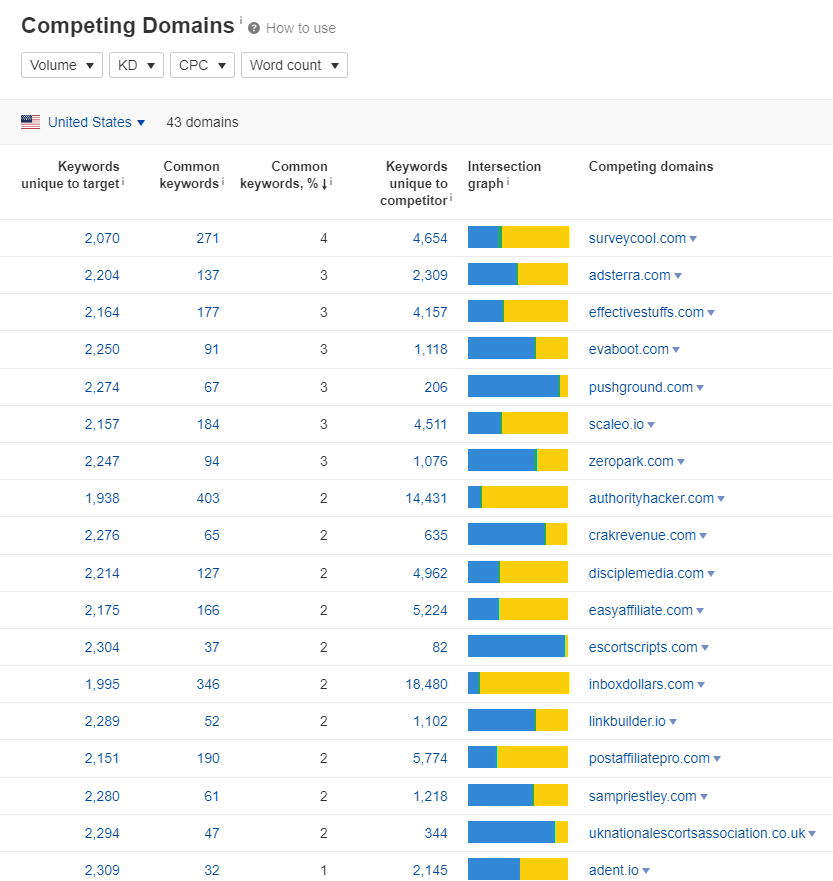Open the effectivestuffs.com competing domain link
Viewport: 833px width, 881px height.
point(646,312)
